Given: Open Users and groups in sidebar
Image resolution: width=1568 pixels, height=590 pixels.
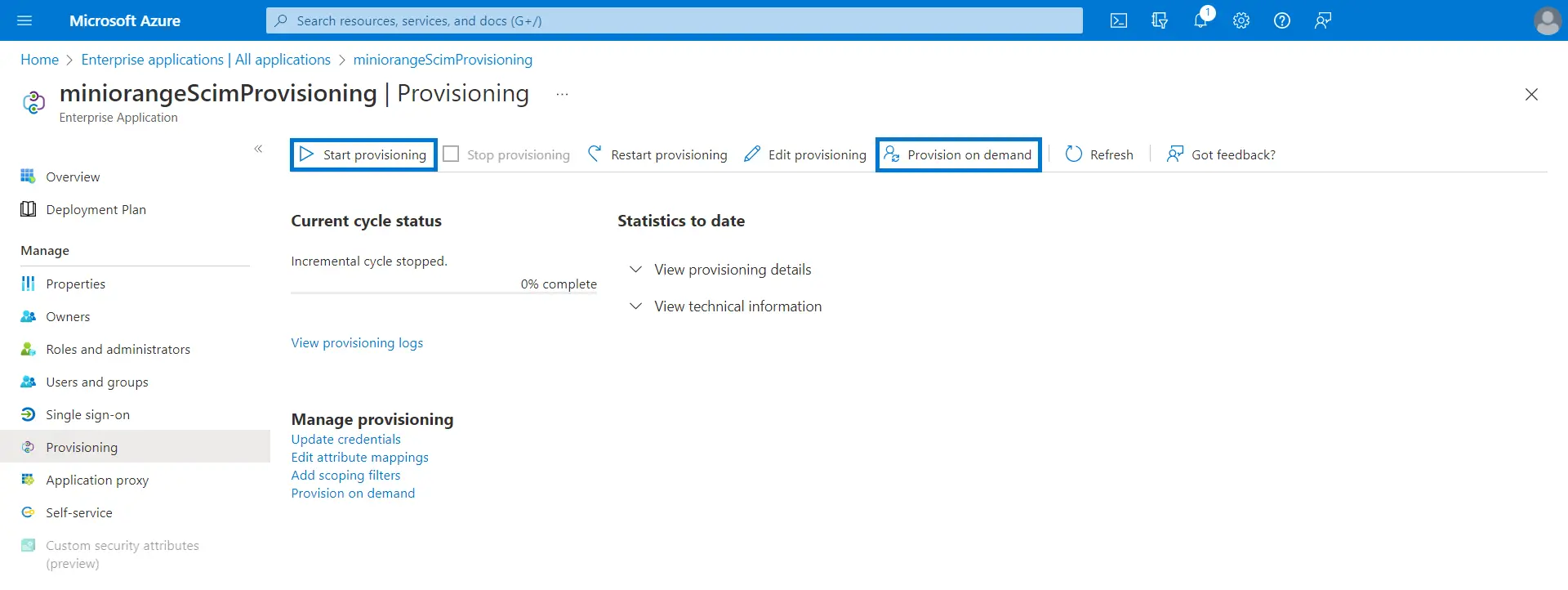Looking at the screenshot, I should tap(96, 382).
